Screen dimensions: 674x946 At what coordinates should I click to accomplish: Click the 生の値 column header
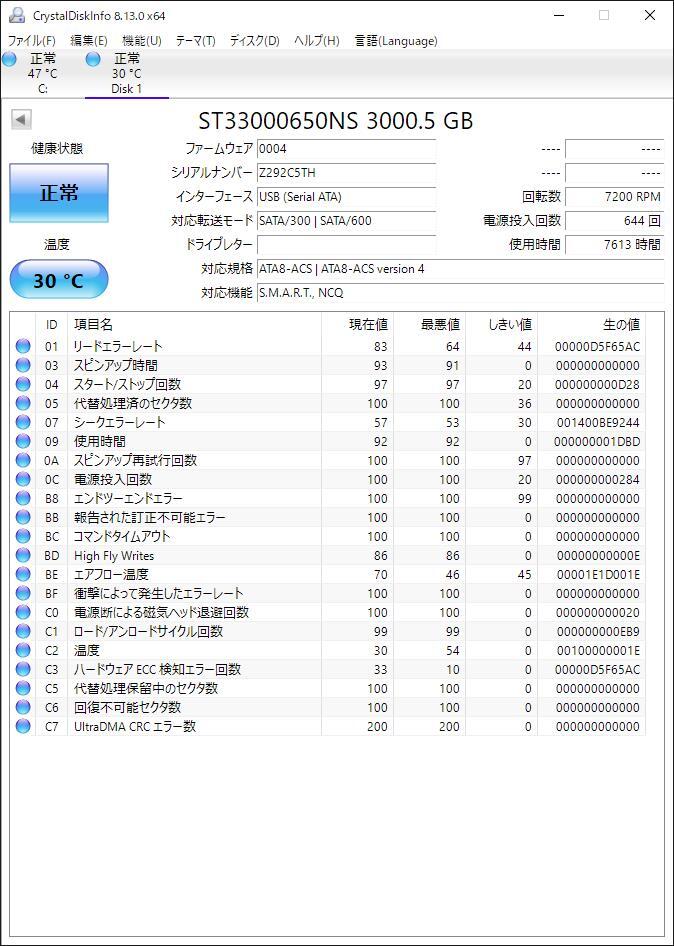[591, 325]
